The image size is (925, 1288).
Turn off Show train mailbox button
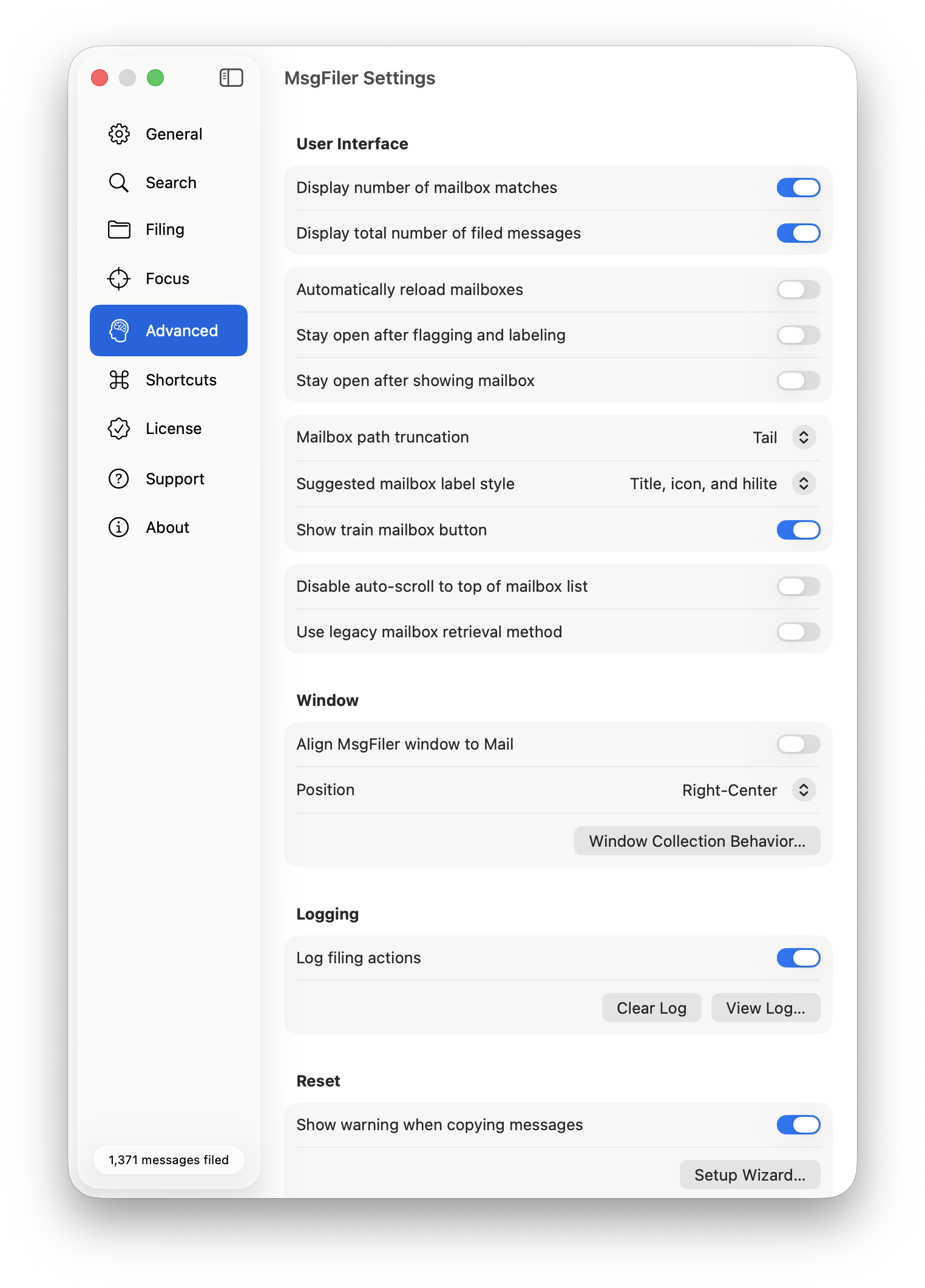[798, 530]
